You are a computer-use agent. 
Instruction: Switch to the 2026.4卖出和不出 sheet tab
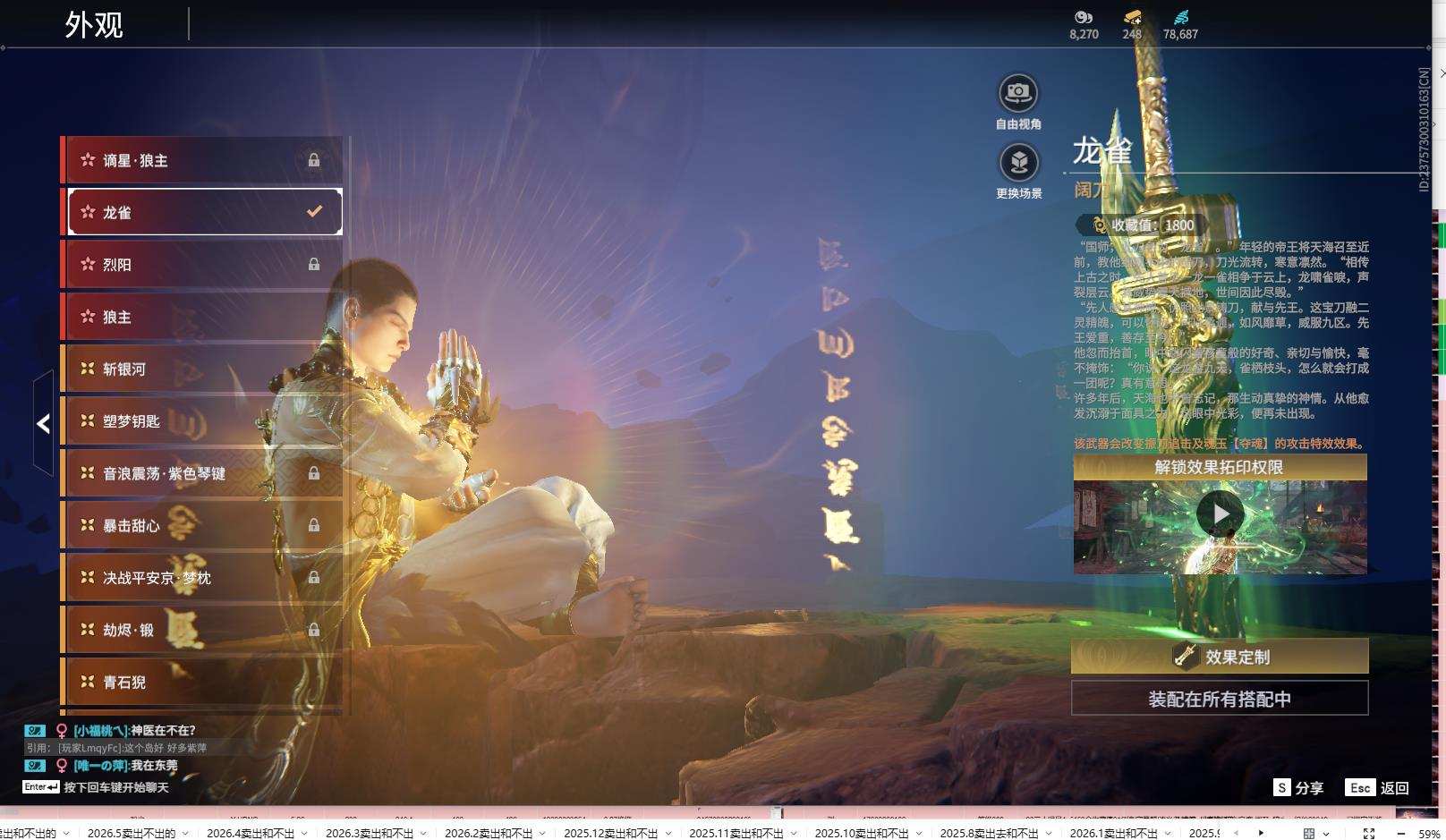(x=251, y=833)
